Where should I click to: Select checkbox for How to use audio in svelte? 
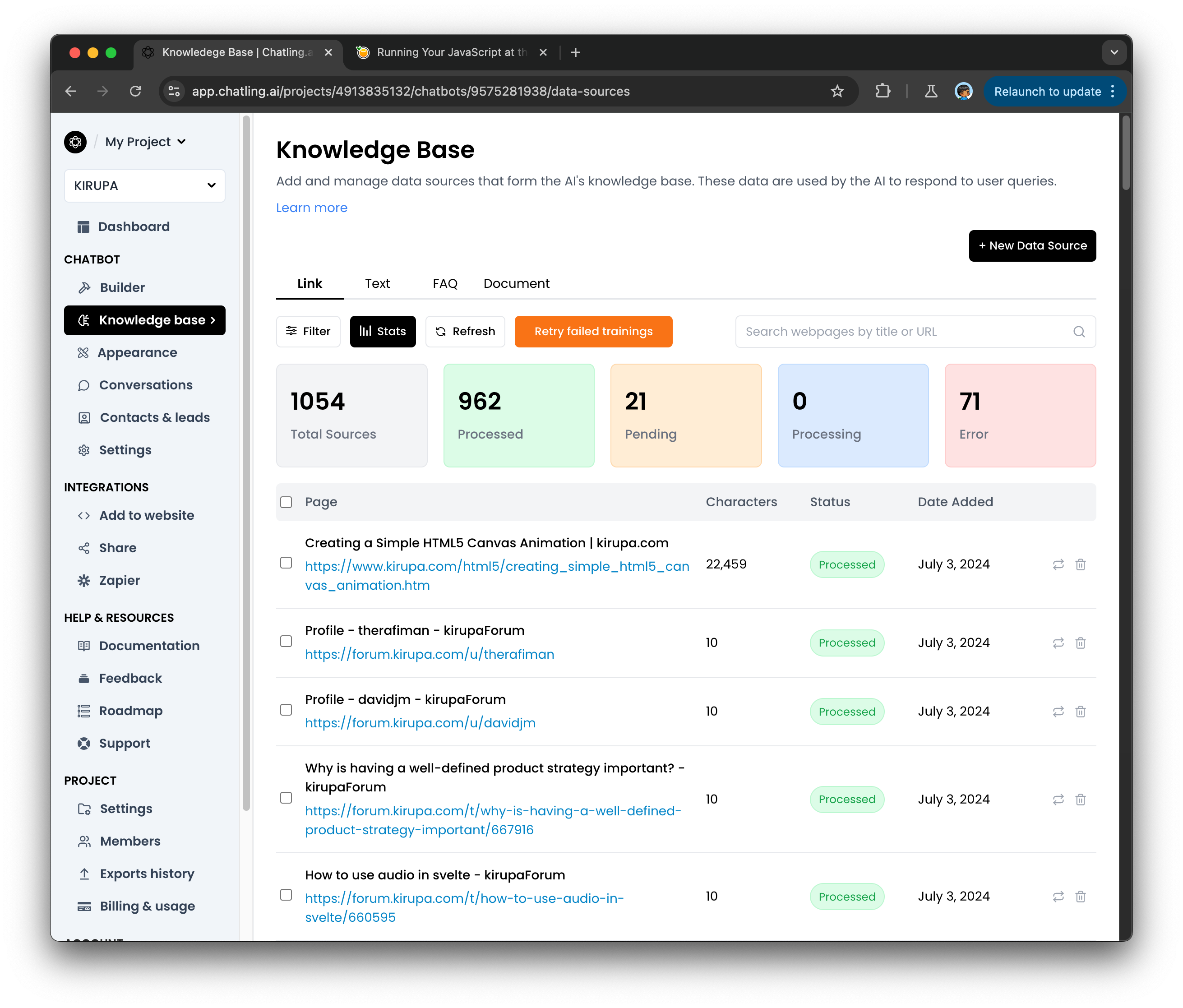286,895
